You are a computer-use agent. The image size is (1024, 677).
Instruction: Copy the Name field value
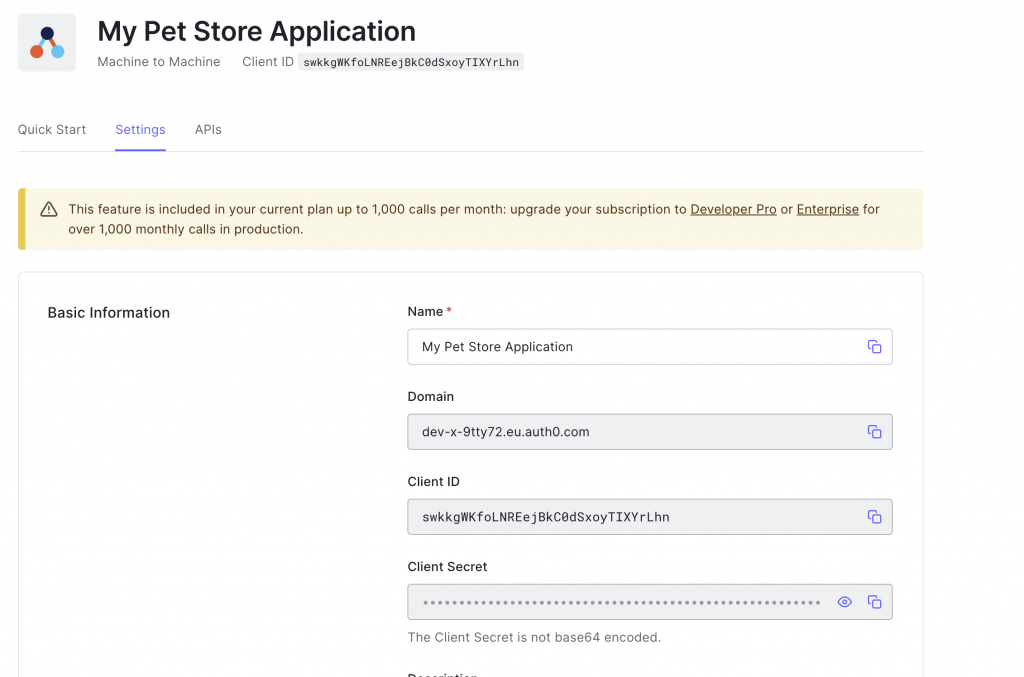click(x=874, y=347)
